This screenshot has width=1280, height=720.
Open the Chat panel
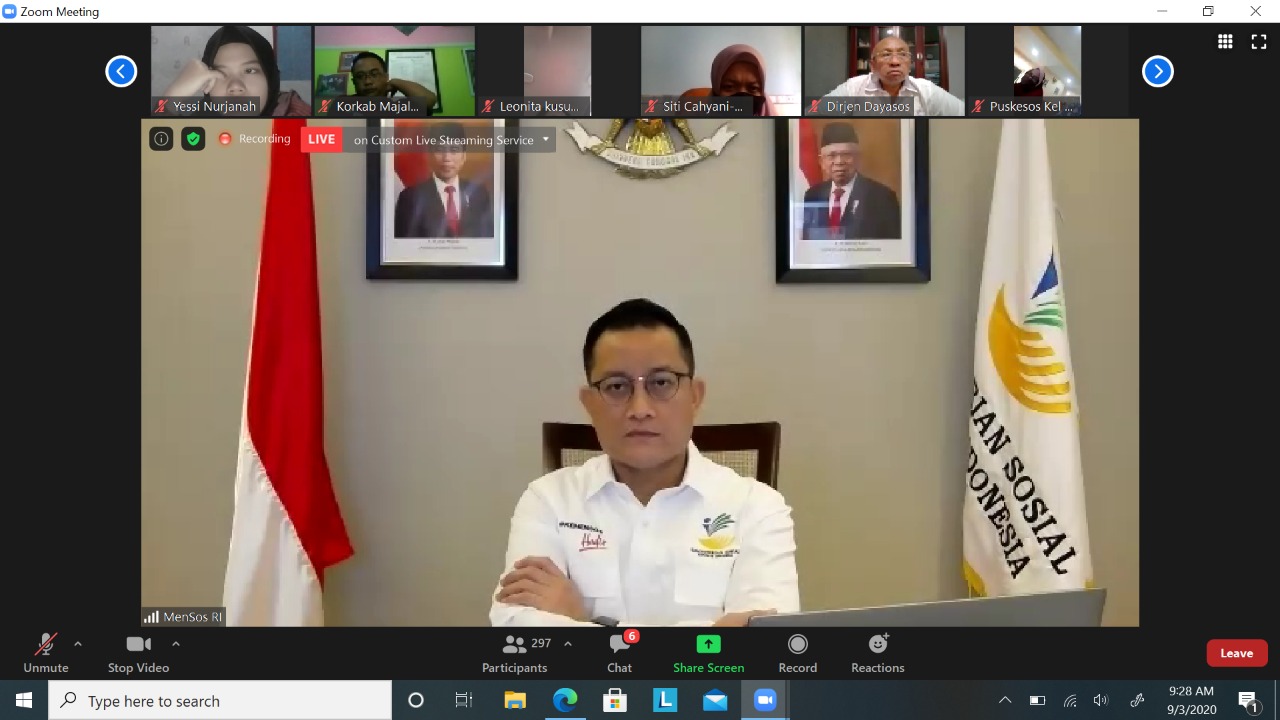click(619, 650)
